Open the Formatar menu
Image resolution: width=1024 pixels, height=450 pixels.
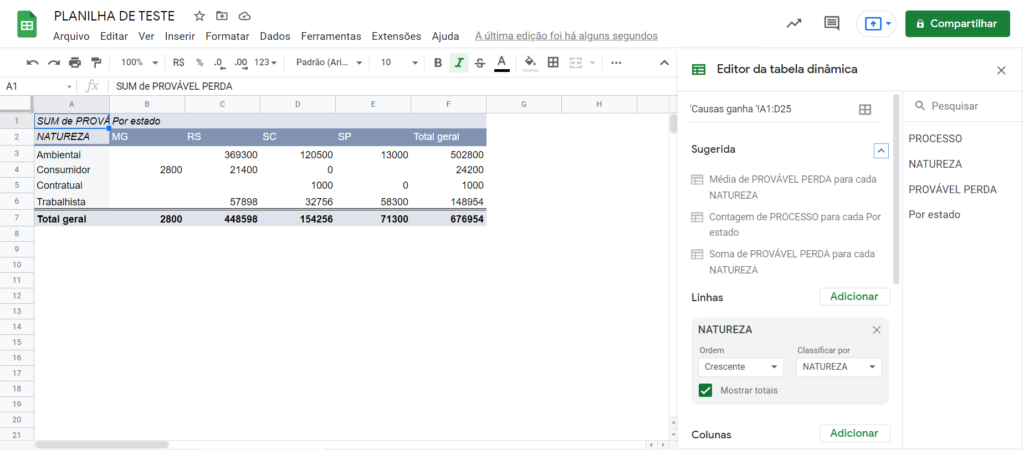pyautogui.click(x=227, y=36)
